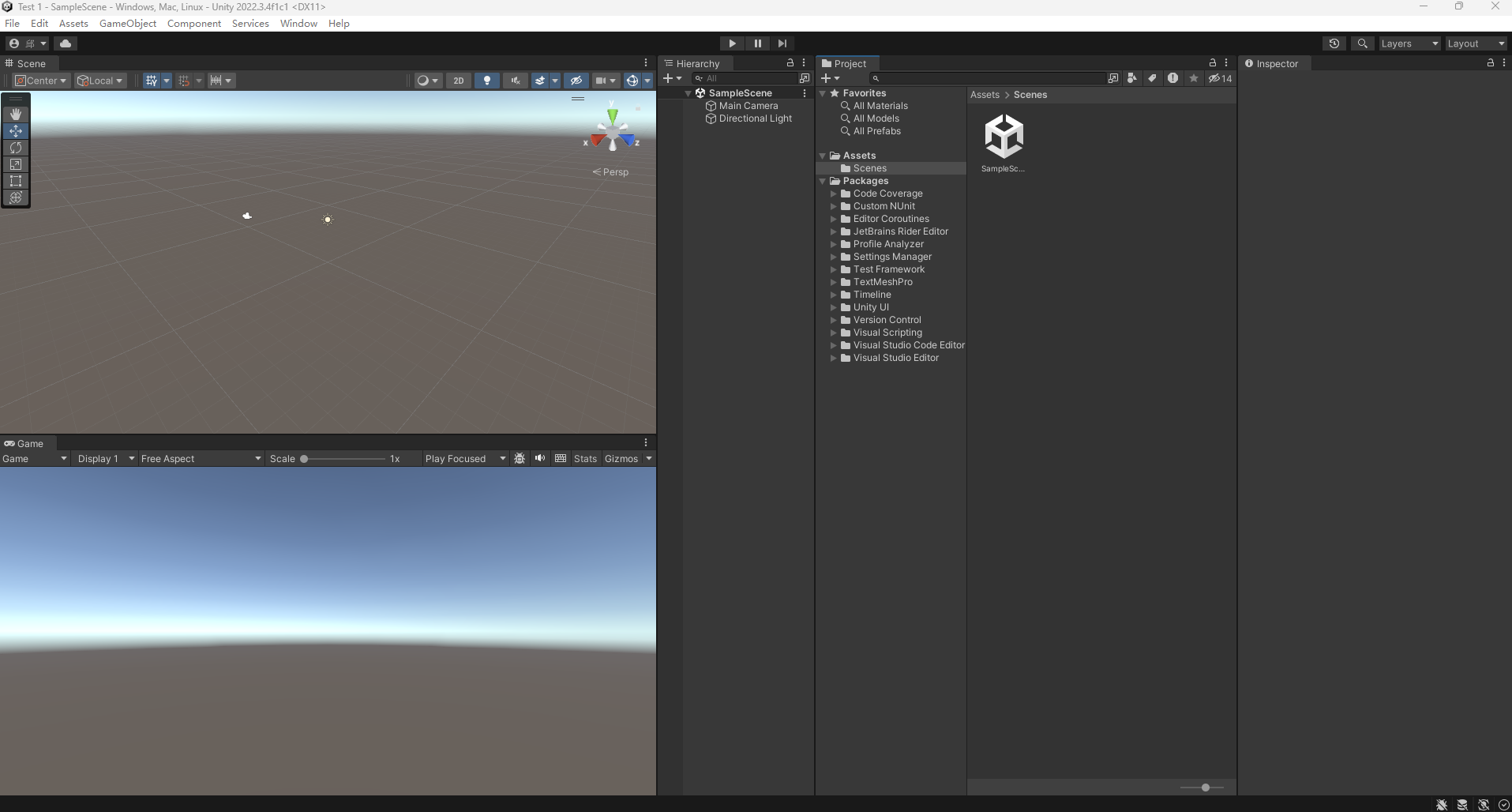Image resolution: width=1512 pixels, height=812 pixels.
Task: Select the Directional Light sun gizmo in Scene
Action: [328, 219]
